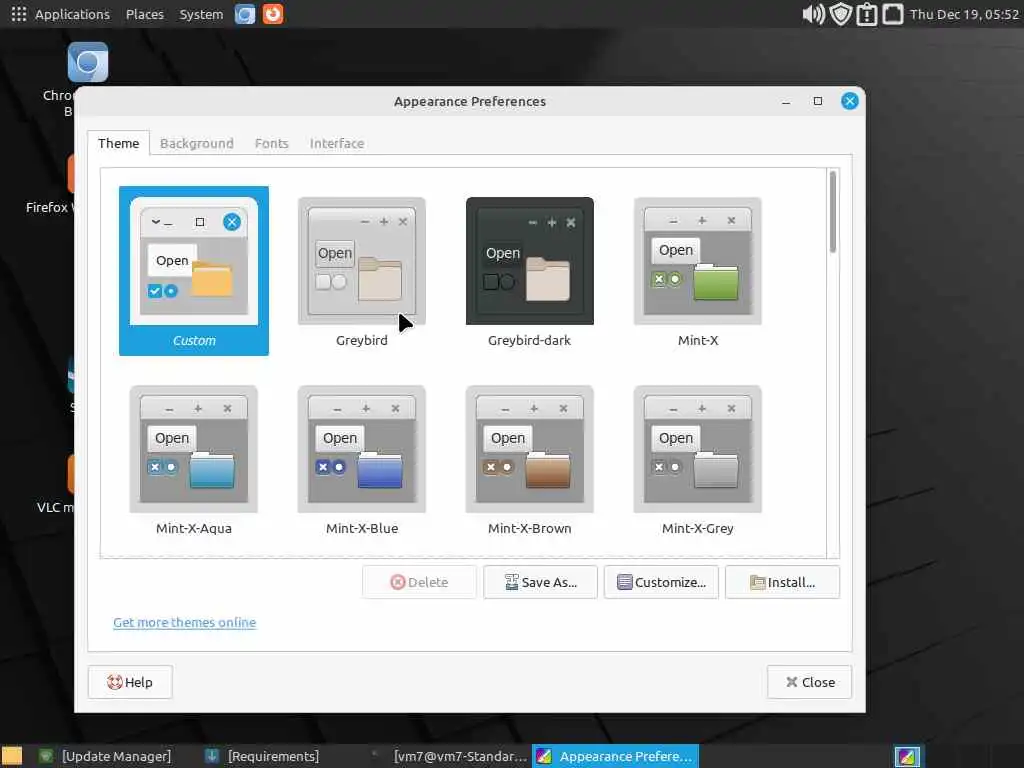This screenshot has height=768, width=1024.
Task: Click the Chromium desktop shortcut icon
Action: pyautogui.click(x=88, y=62)
